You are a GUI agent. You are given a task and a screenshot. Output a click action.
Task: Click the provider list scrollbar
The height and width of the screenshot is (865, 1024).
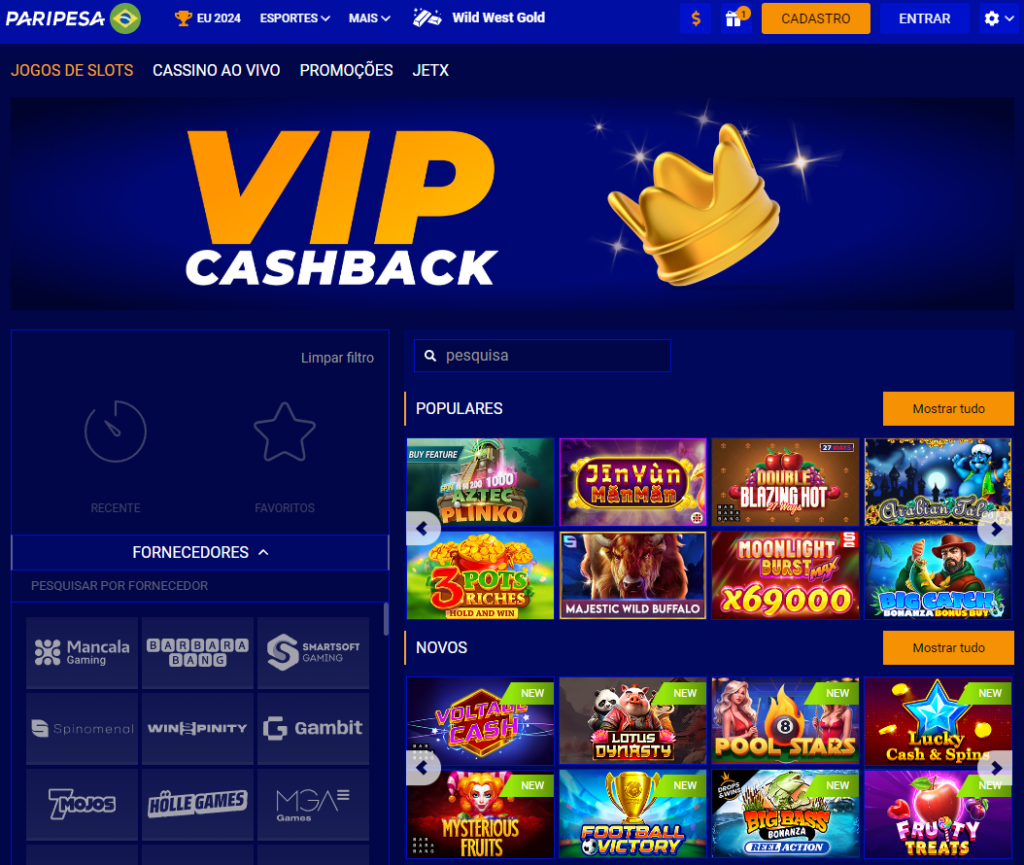click(386, 619)
